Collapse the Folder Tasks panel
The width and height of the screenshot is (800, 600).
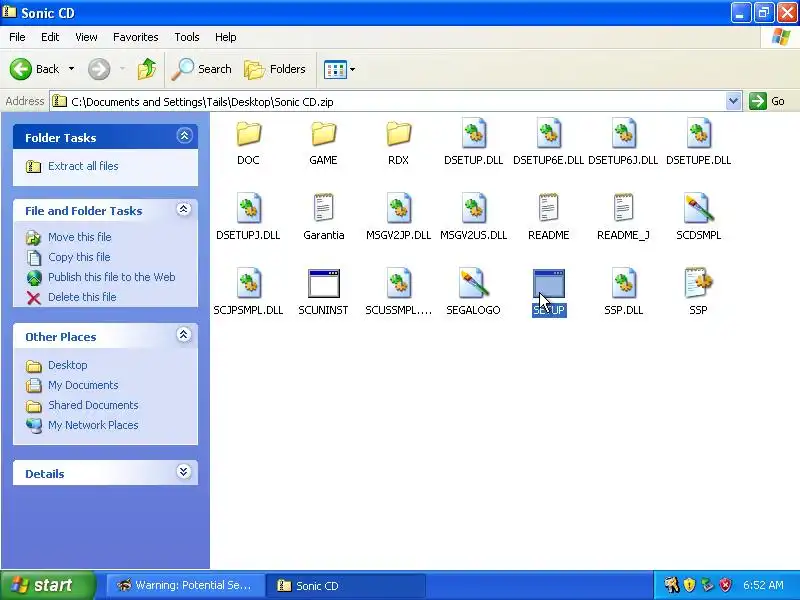tap(184, 136)
